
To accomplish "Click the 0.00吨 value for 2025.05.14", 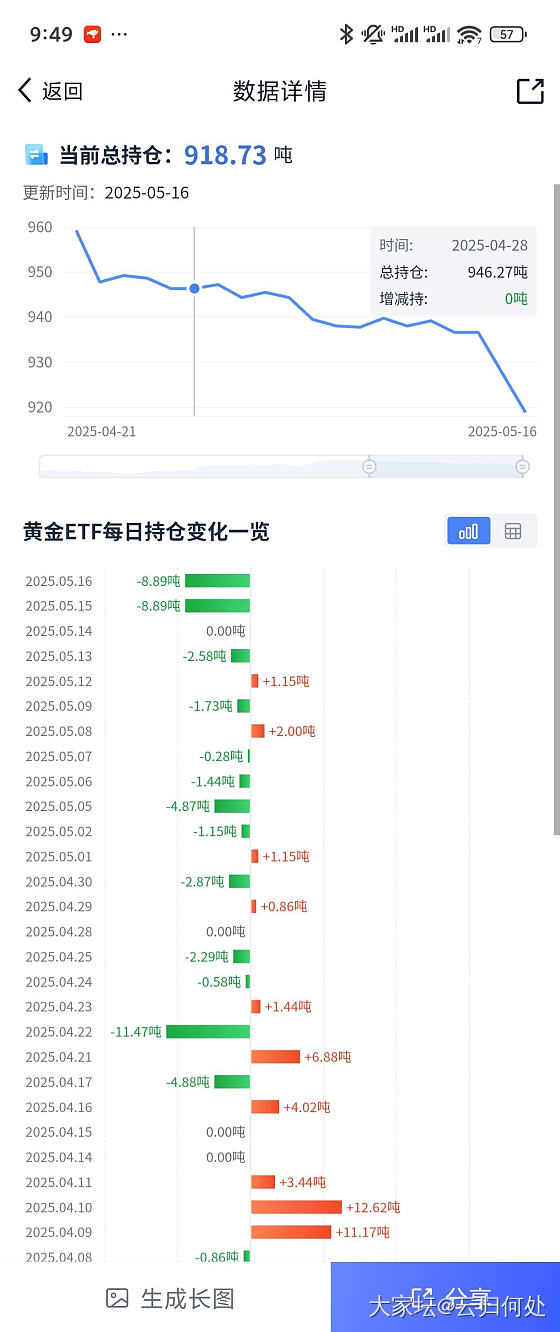I will coord(225,631).
